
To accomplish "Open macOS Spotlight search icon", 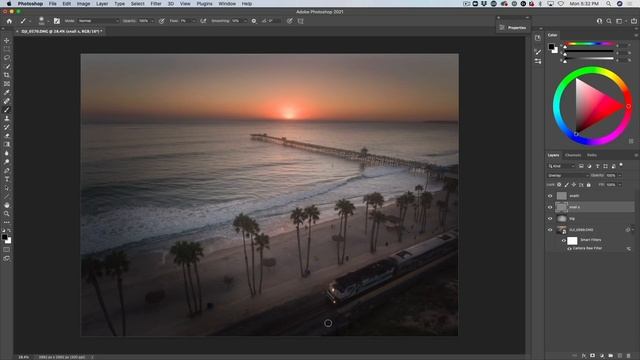I will click(609, 4).
